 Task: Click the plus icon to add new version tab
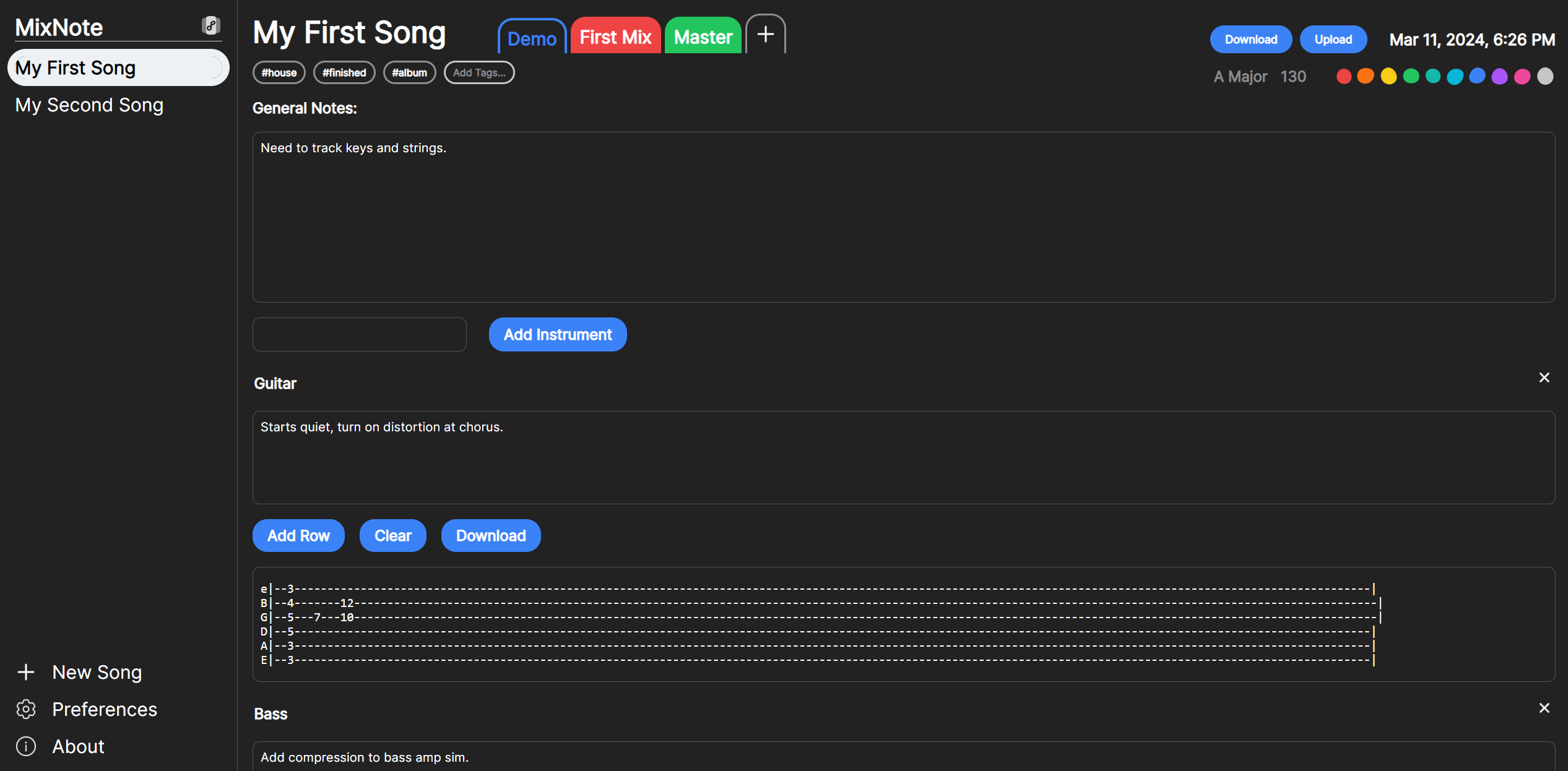click(766, 34)
